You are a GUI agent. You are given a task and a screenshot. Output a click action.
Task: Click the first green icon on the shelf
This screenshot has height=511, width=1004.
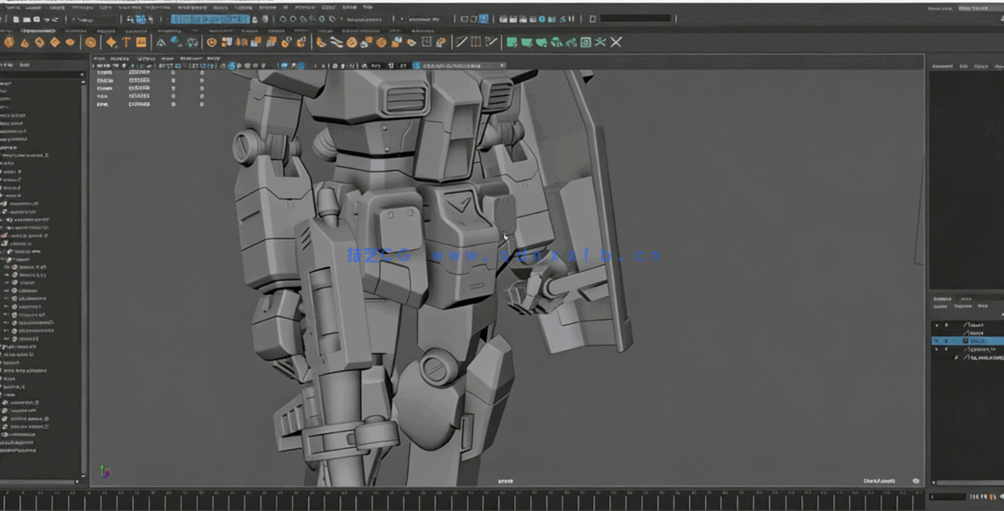point(511,42)
